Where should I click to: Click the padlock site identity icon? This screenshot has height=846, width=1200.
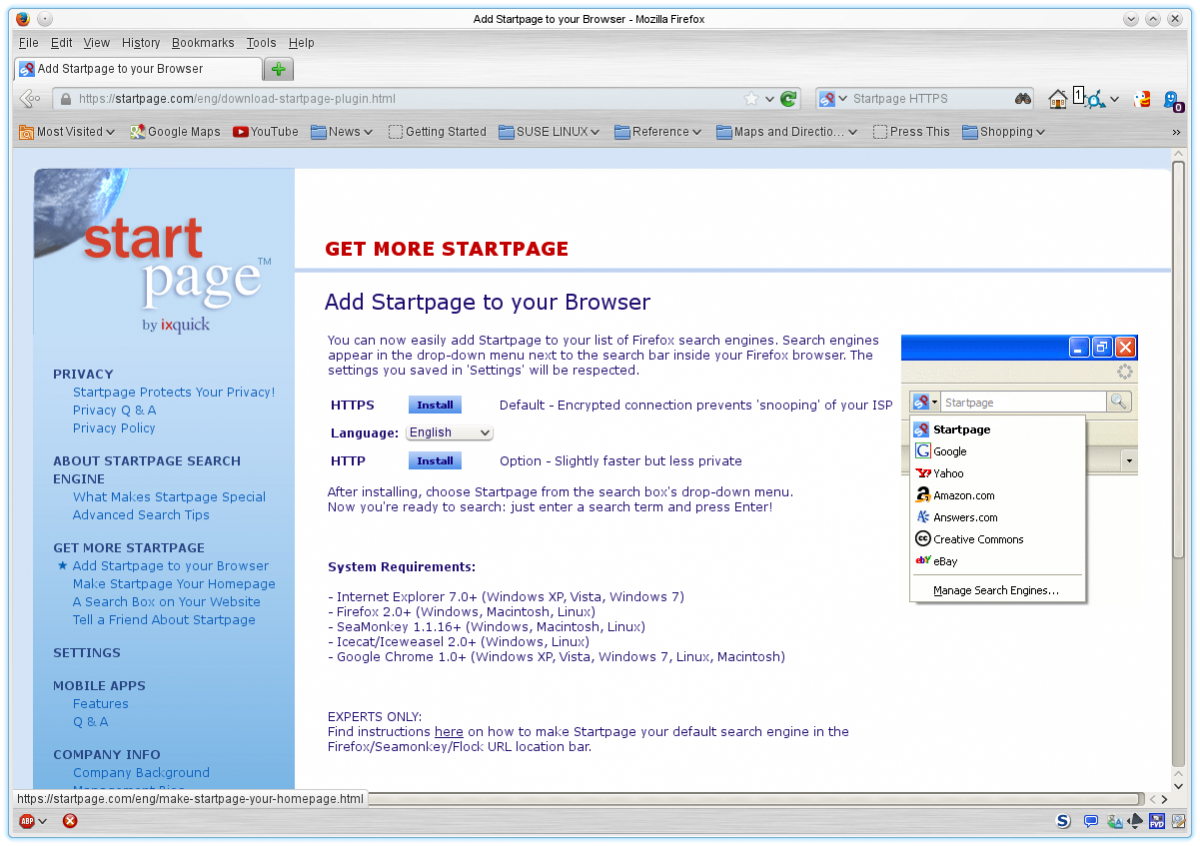coord(65,99)
